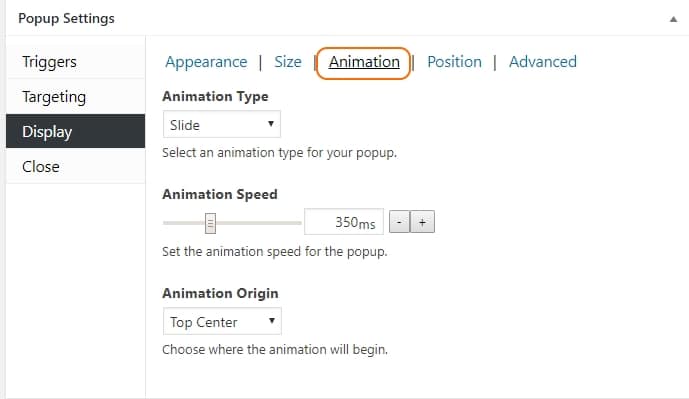Image resolution: width=689 pixels, height=399 pixels.
Task: Switch to the Size sub-tab
Action: pos(288,62)
